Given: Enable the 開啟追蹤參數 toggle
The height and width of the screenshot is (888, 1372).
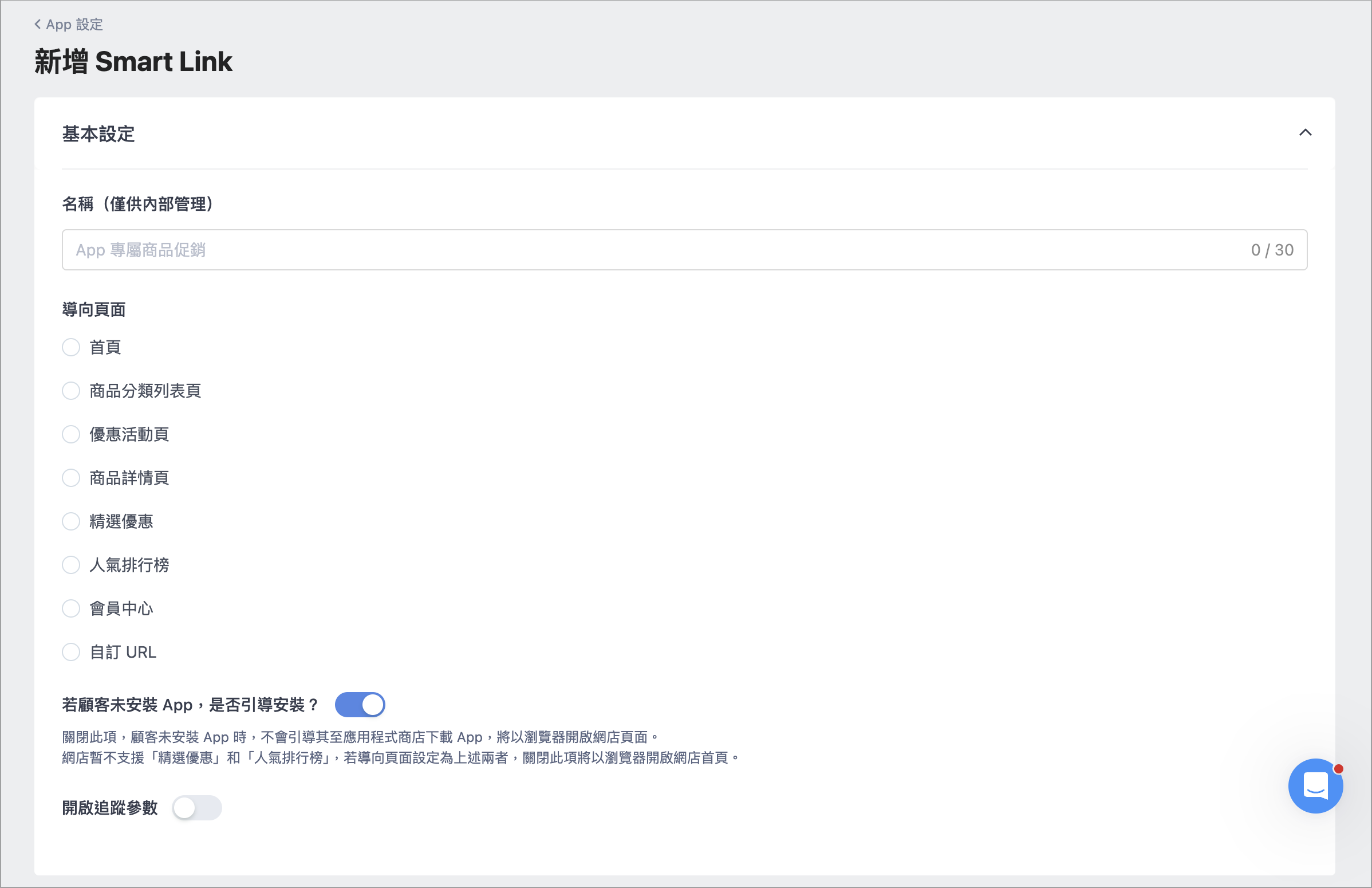Looking at the screenshot, I should pos(197,808).
